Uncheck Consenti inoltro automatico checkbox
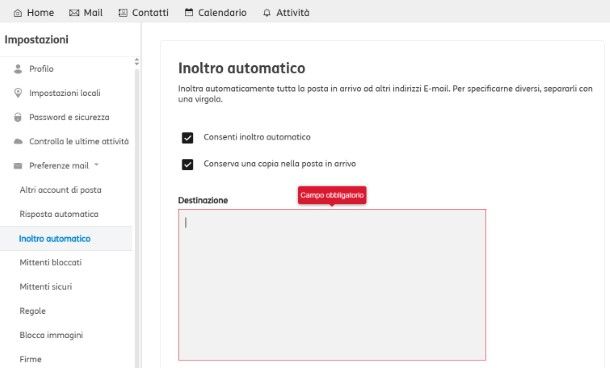 click(x=188, y=138)
